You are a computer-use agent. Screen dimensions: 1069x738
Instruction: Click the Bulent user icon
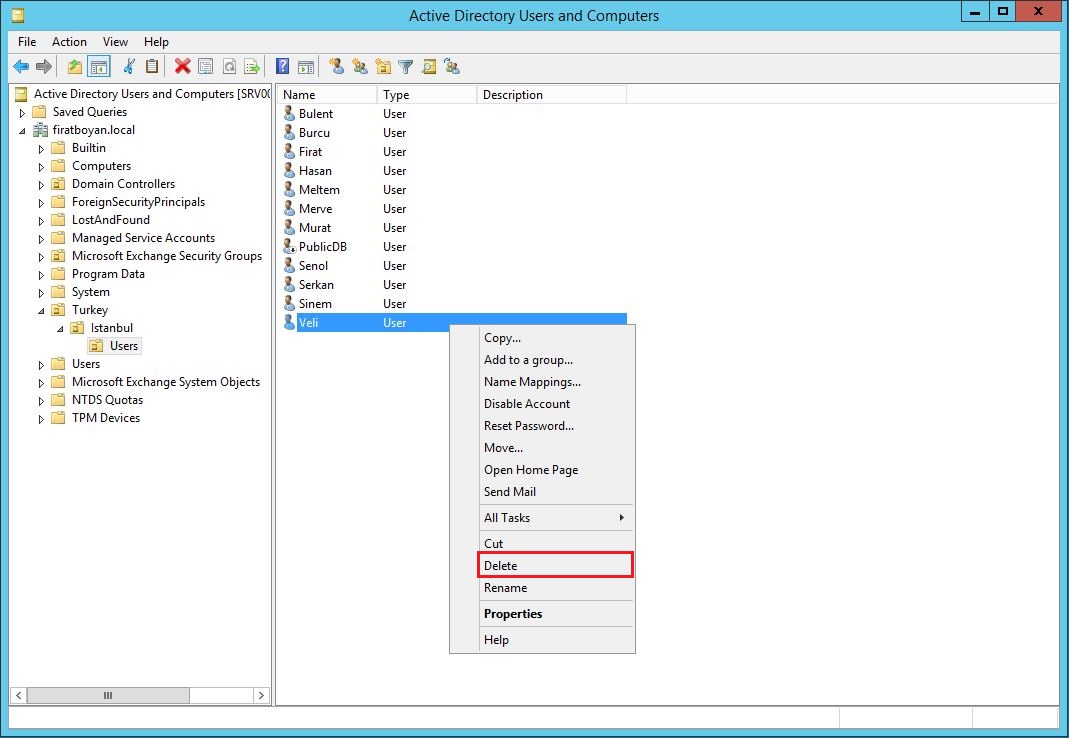tap(289, 113)
